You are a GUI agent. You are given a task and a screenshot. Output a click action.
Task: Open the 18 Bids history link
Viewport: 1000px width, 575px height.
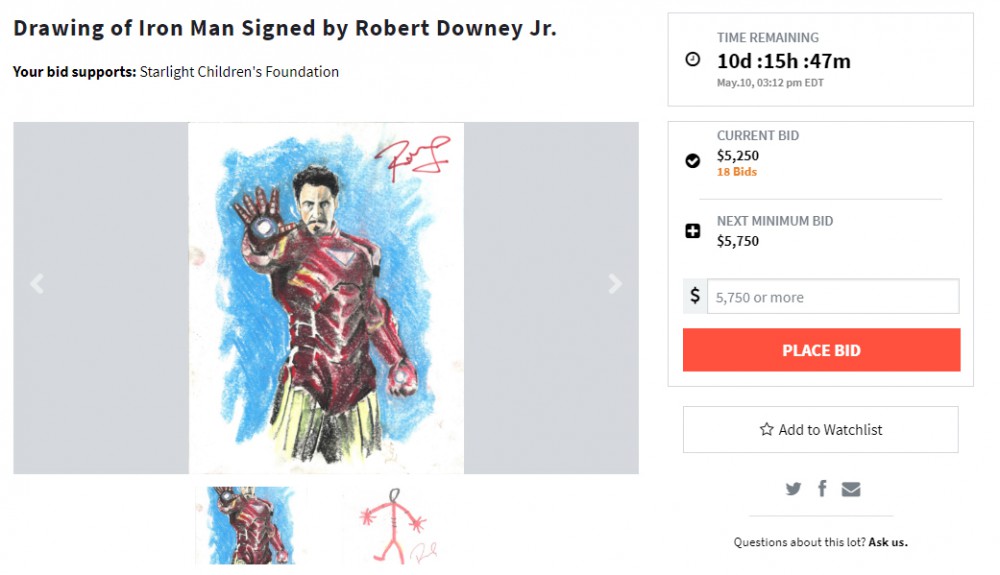coord(737,172)
